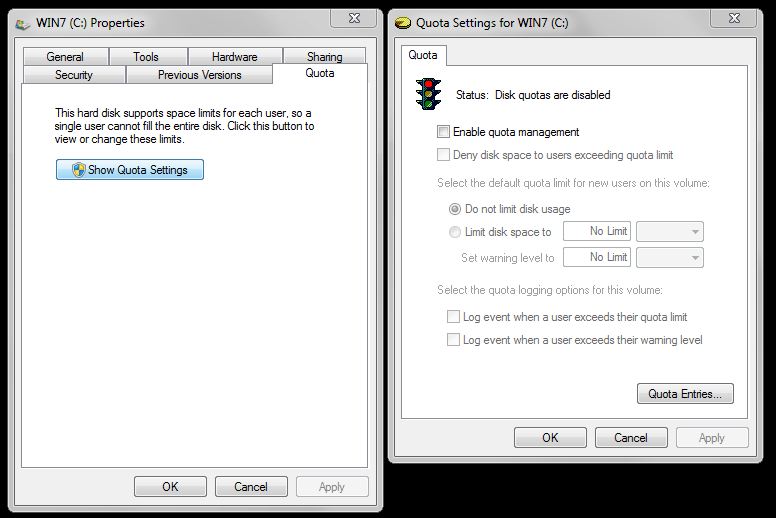Screen dimensions: 776x518
Task: Switch to the Tools tab
Action: (x=146, y=56)
